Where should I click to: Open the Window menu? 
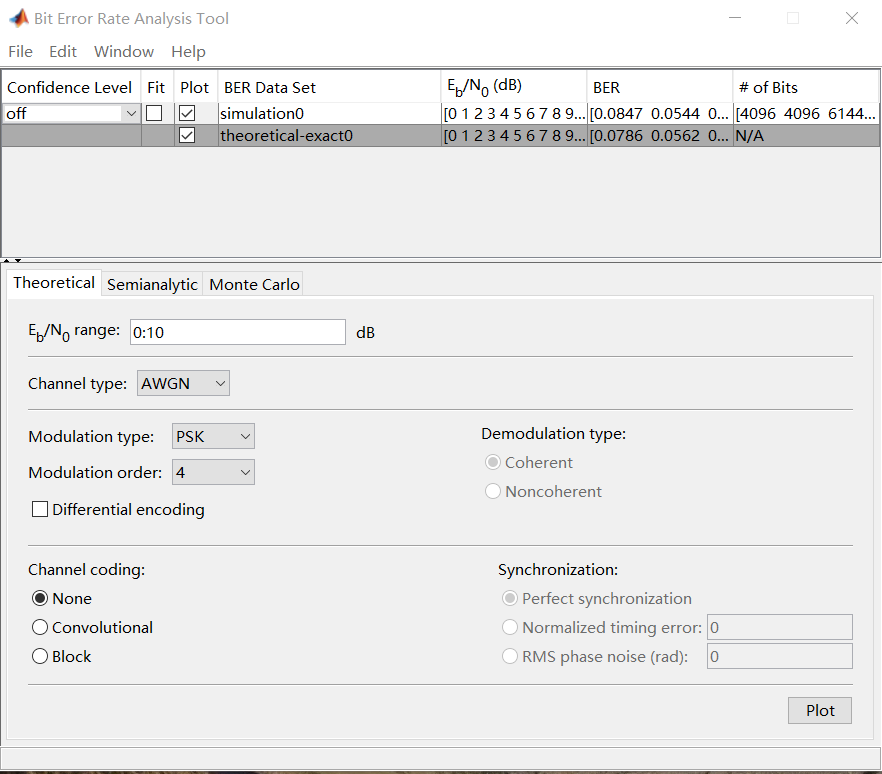124,52
